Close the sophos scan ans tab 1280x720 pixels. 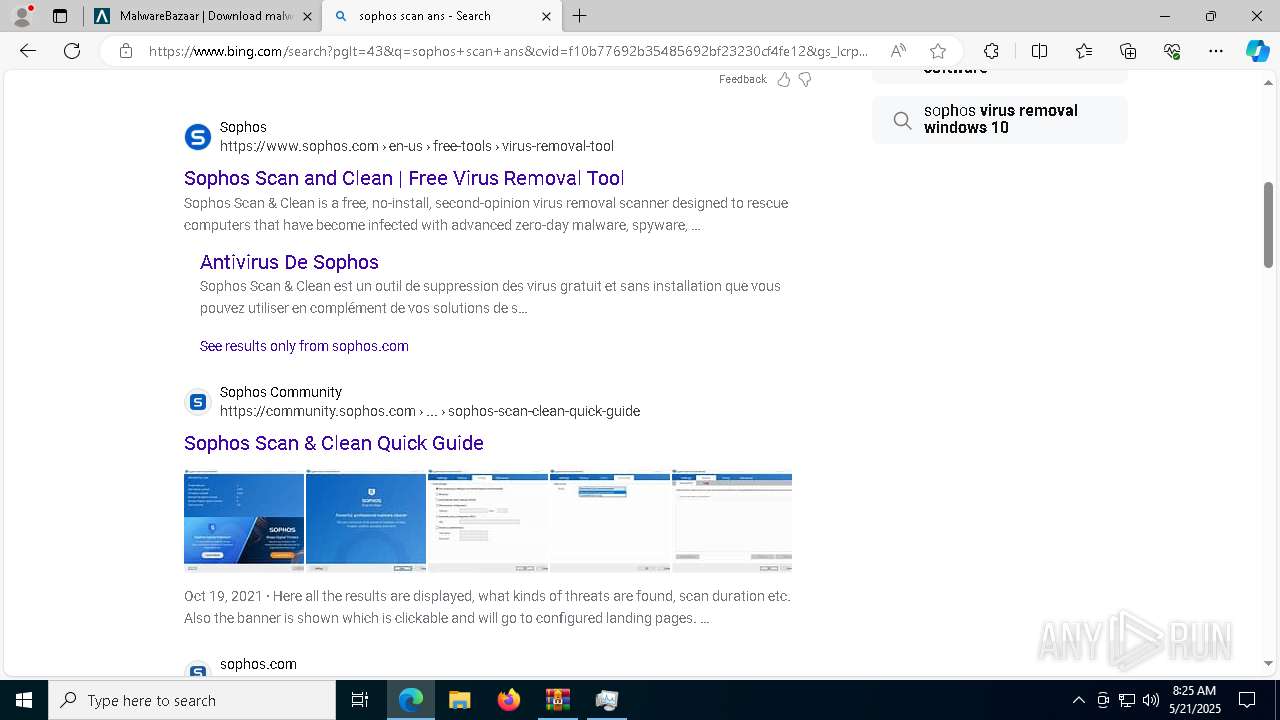point(546,16)
